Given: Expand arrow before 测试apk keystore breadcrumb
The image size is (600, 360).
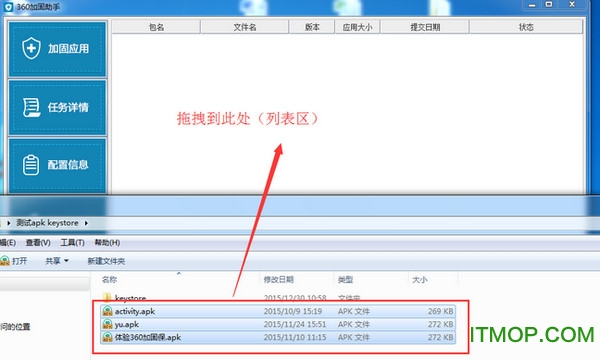Looking at the screenshot, I should tap(8, 223).
